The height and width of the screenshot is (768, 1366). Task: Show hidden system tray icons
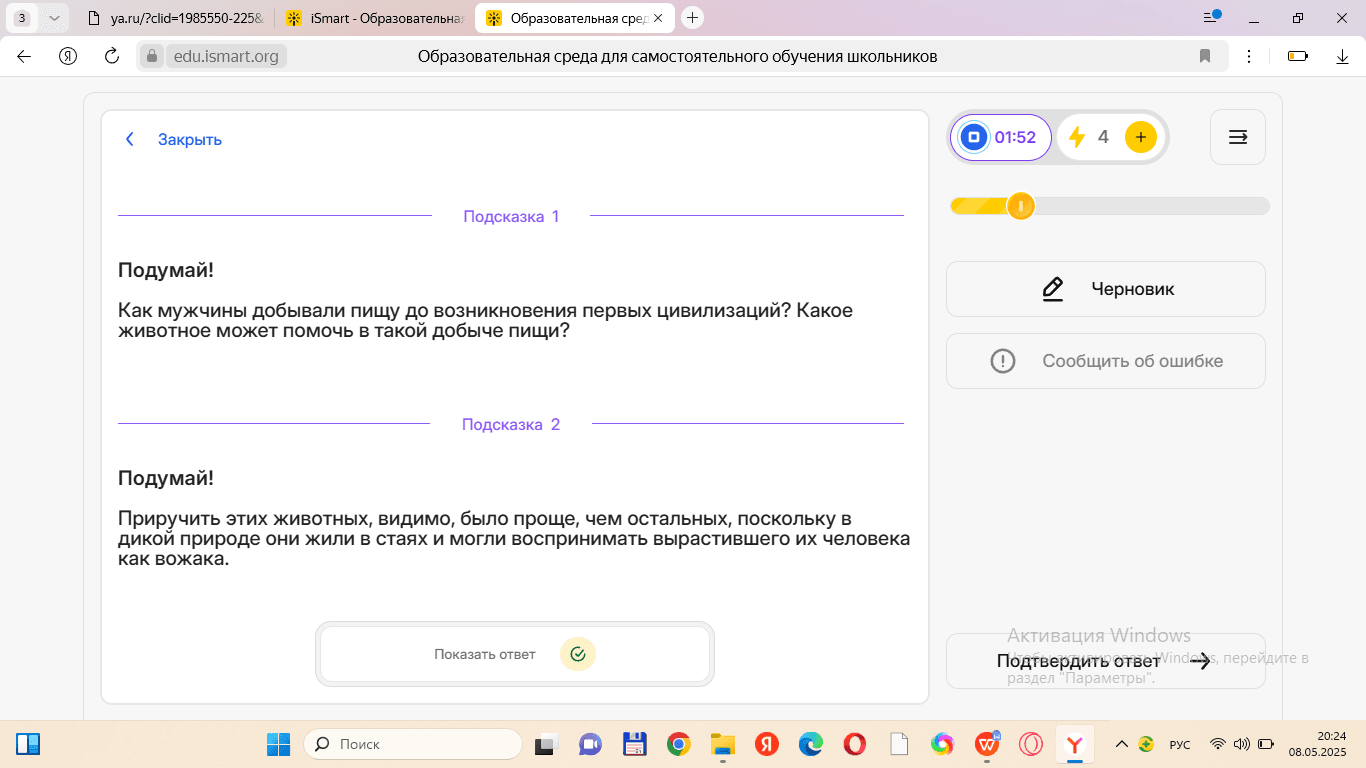coord(1121,744)
